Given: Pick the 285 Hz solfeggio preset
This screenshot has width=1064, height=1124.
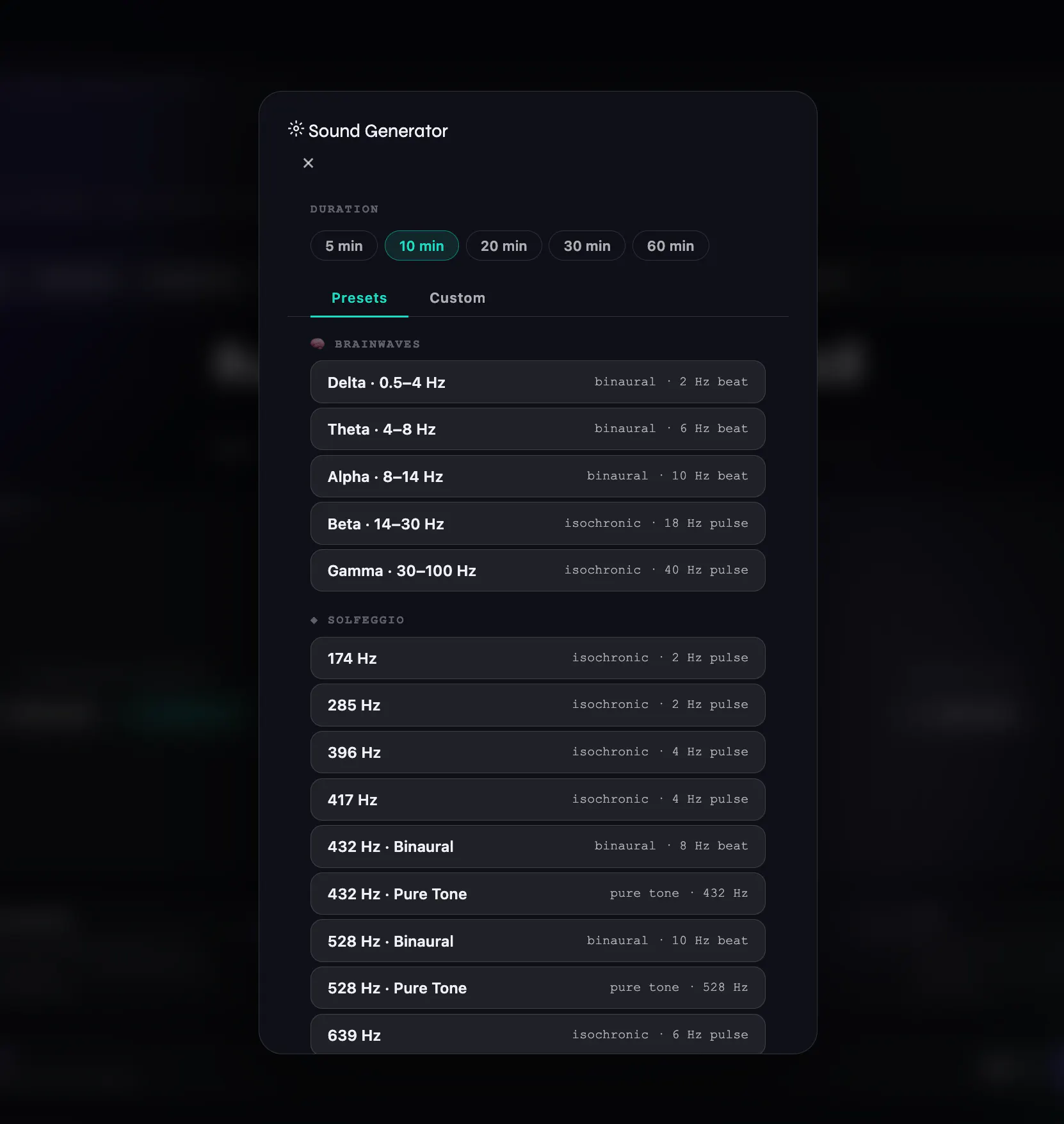Looking at the screenshot, I should coord(538,705).
